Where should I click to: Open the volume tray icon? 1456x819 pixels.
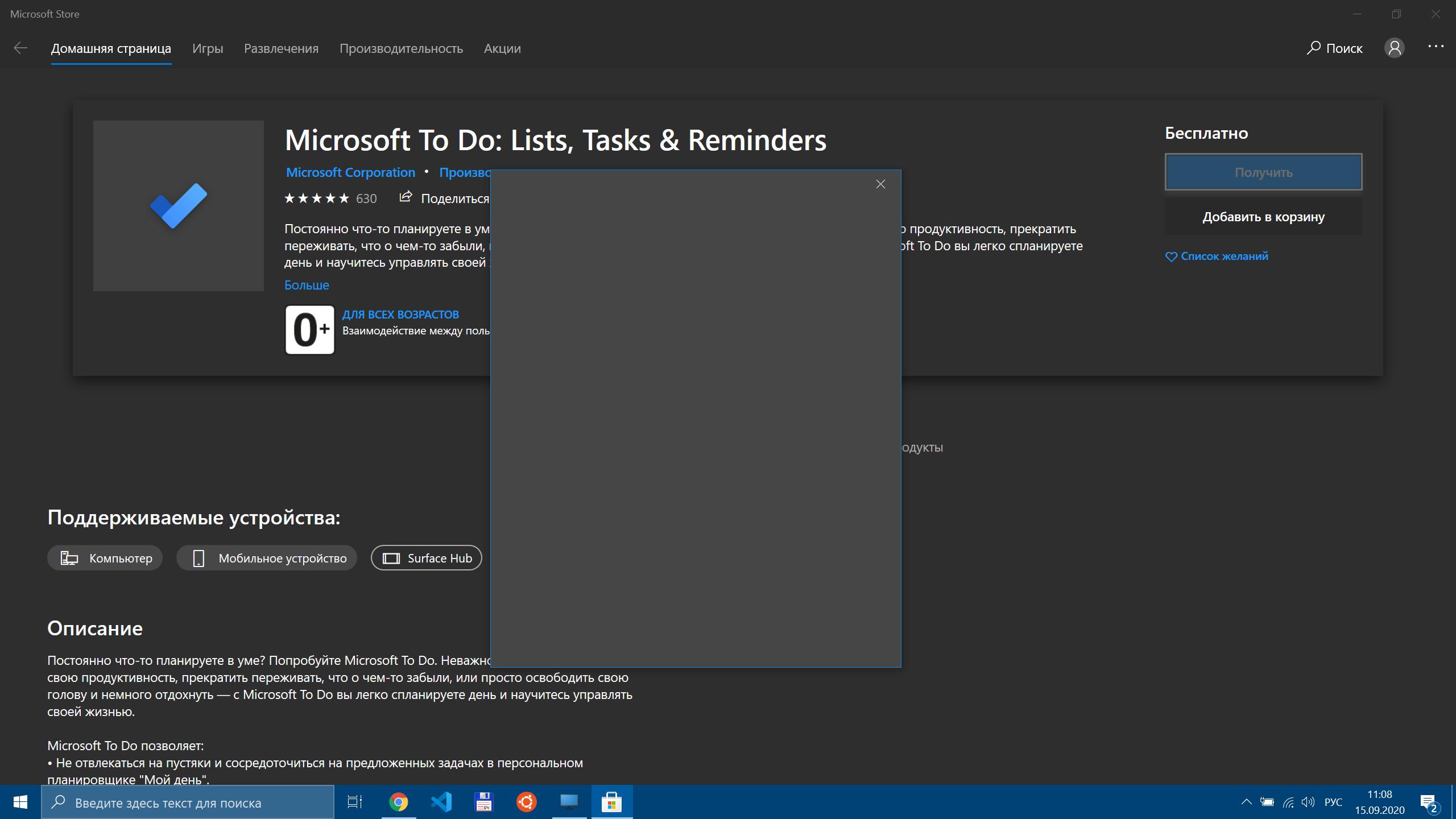pos(1308,803)
